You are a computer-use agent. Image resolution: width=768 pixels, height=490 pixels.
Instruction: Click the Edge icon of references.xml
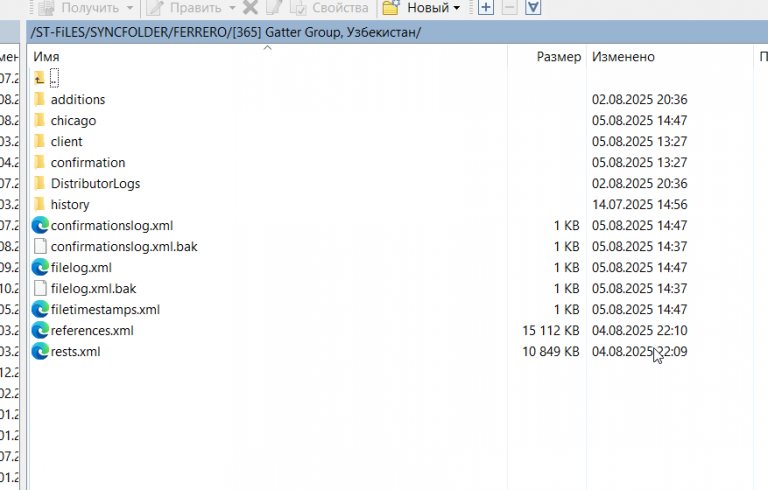(x=40, y=330)
